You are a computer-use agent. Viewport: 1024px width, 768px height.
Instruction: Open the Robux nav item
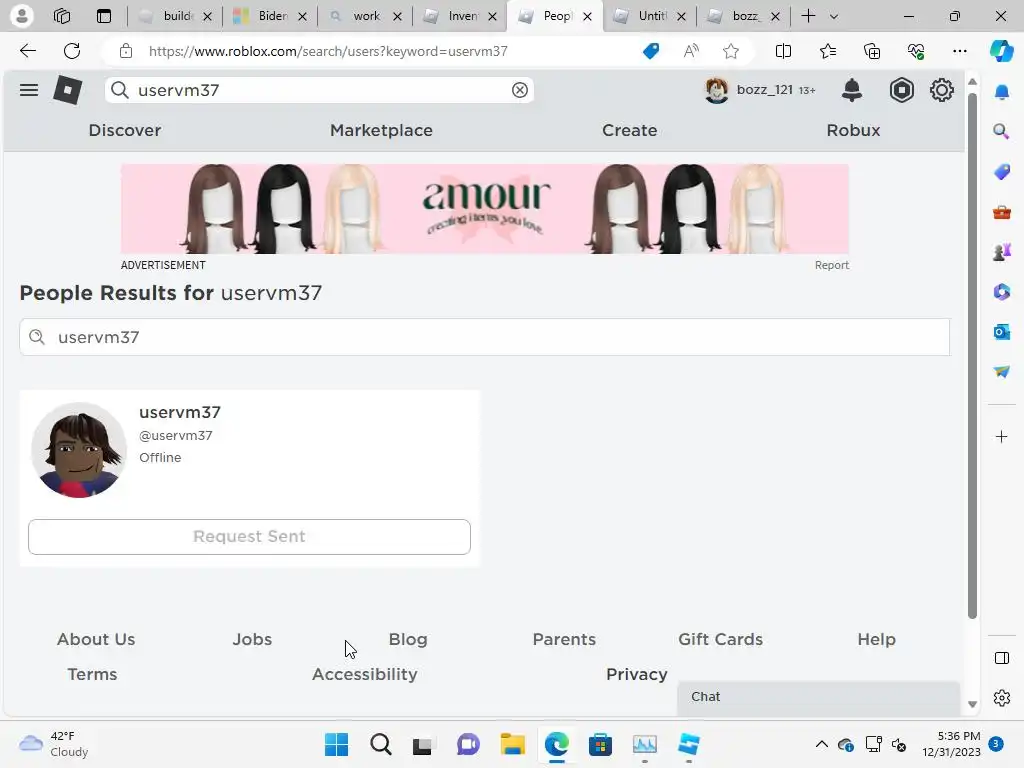pyautogui.click(x=854, y=130)
